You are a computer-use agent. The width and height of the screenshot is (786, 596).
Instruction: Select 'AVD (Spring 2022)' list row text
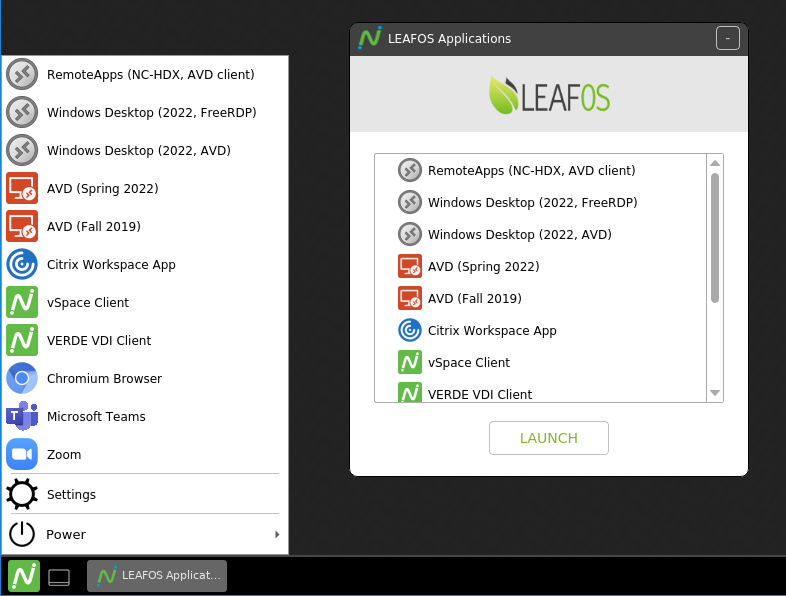tap(484, 267)
